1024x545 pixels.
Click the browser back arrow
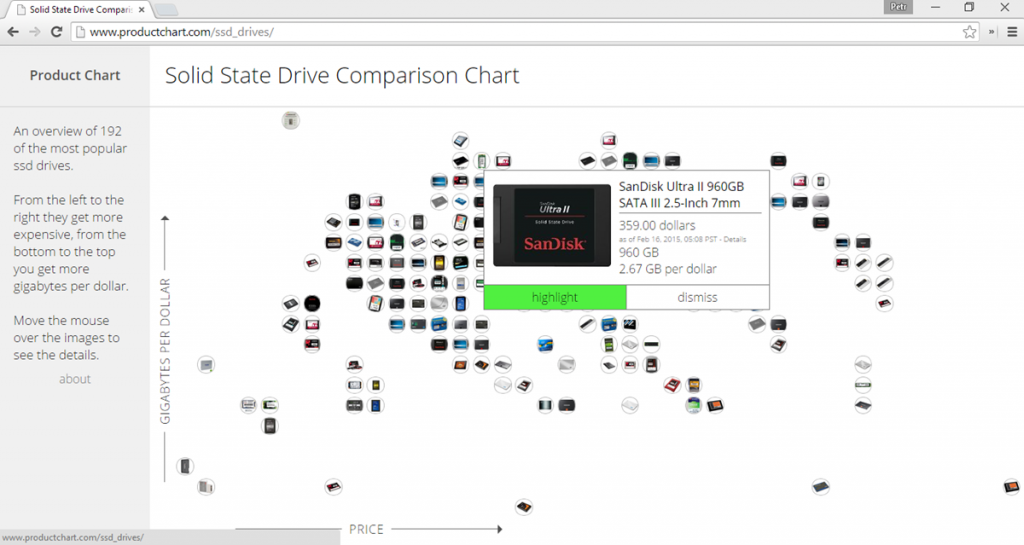point(13,32)
